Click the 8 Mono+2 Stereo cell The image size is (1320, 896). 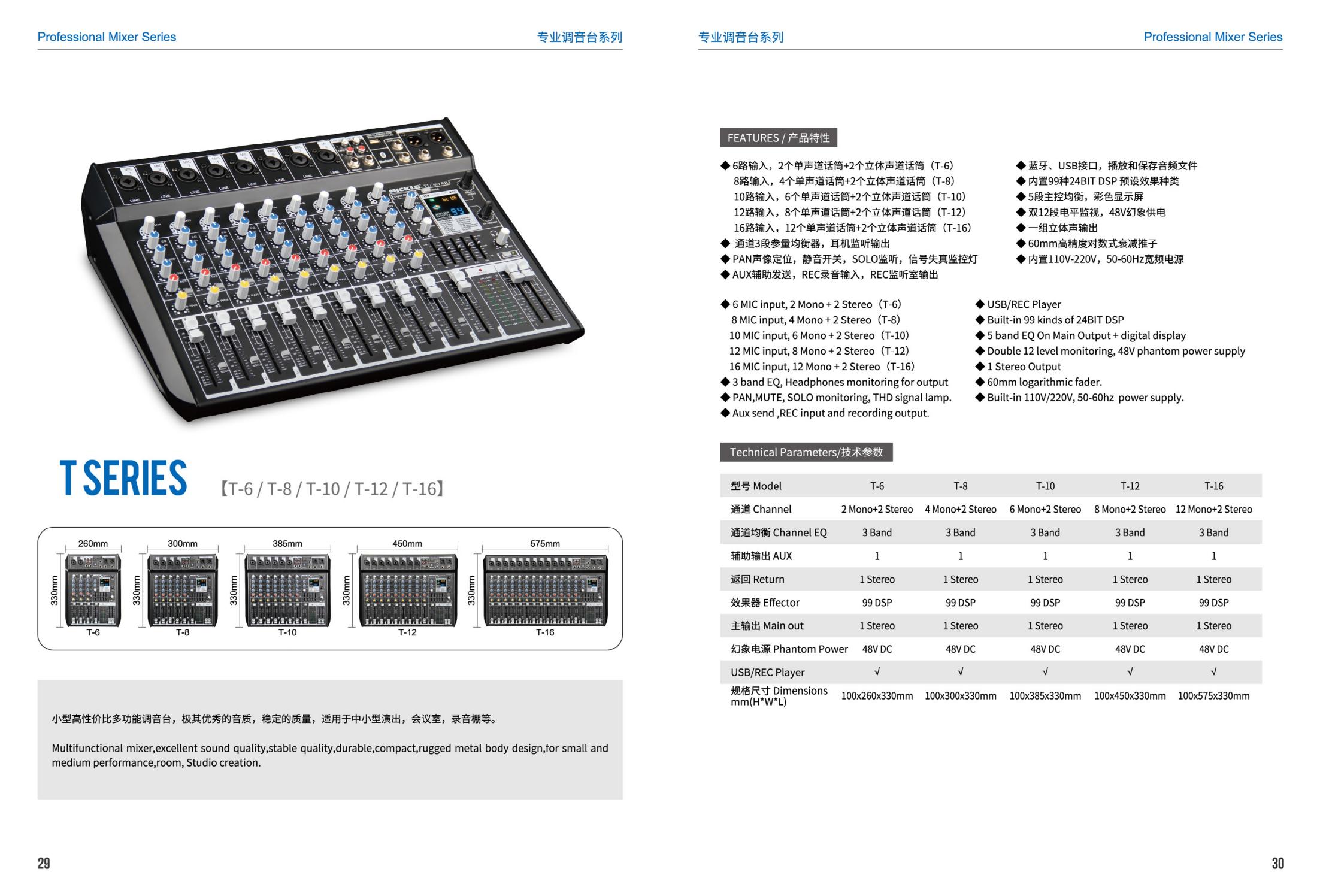pos(1130,509)
